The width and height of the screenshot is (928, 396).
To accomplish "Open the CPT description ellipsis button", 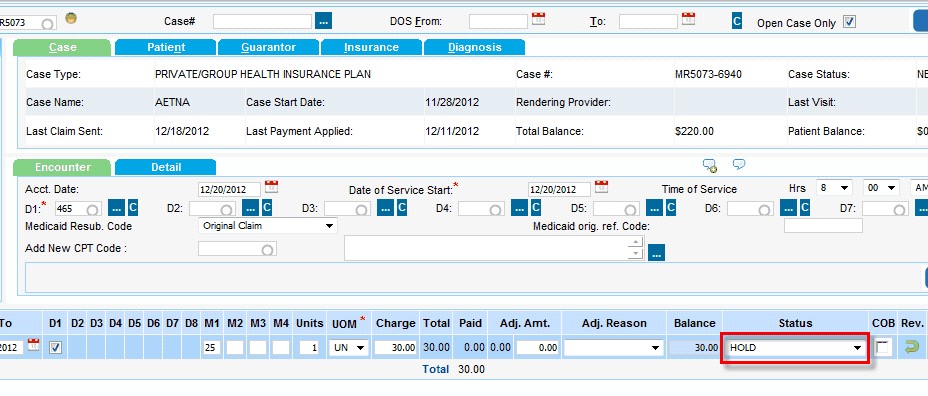I will coord(657,253).
